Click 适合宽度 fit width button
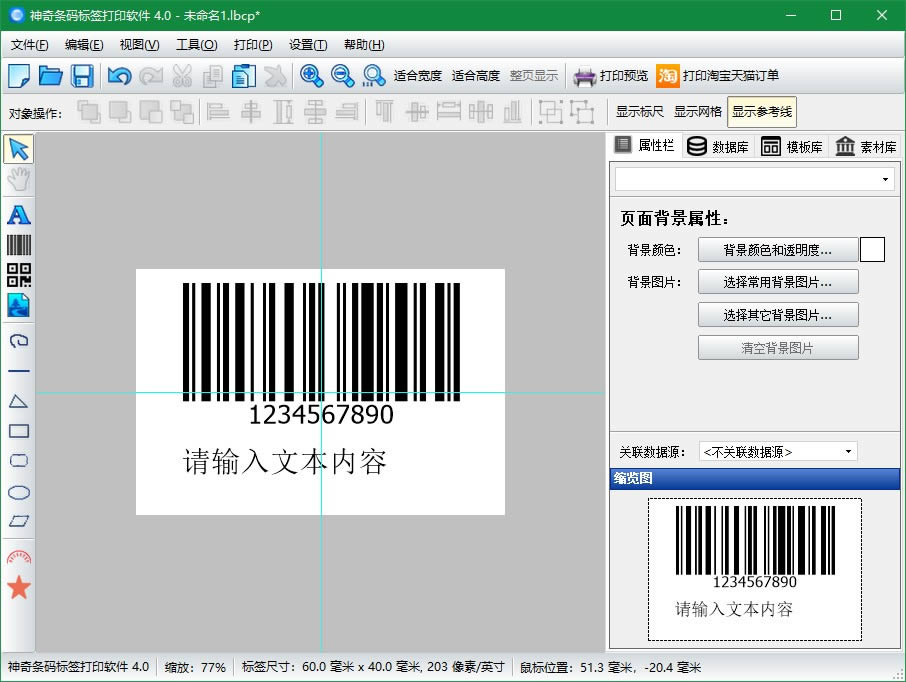 click(417, 76)
